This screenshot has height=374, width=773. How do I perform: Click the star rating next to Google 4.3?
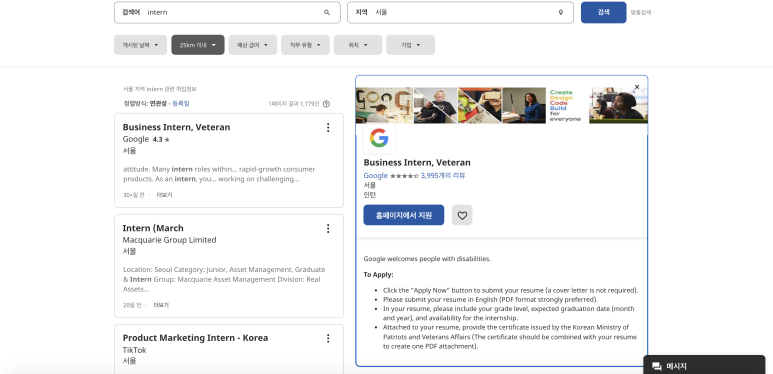(x=167, y=140)
